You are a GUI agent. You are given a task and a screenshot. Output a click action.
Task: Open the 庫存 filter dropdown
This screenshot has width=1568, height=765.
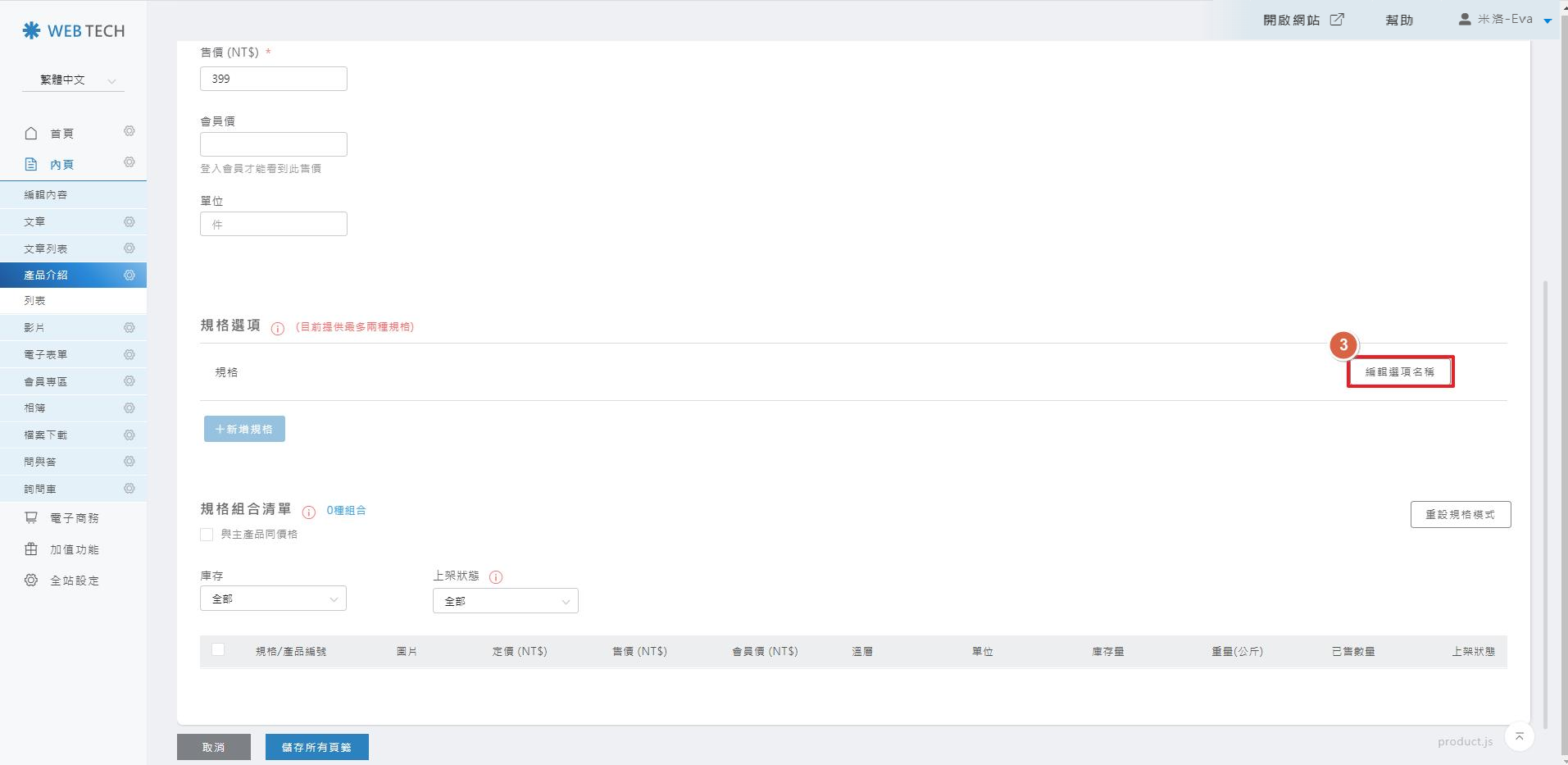click(x=273, y=599)
